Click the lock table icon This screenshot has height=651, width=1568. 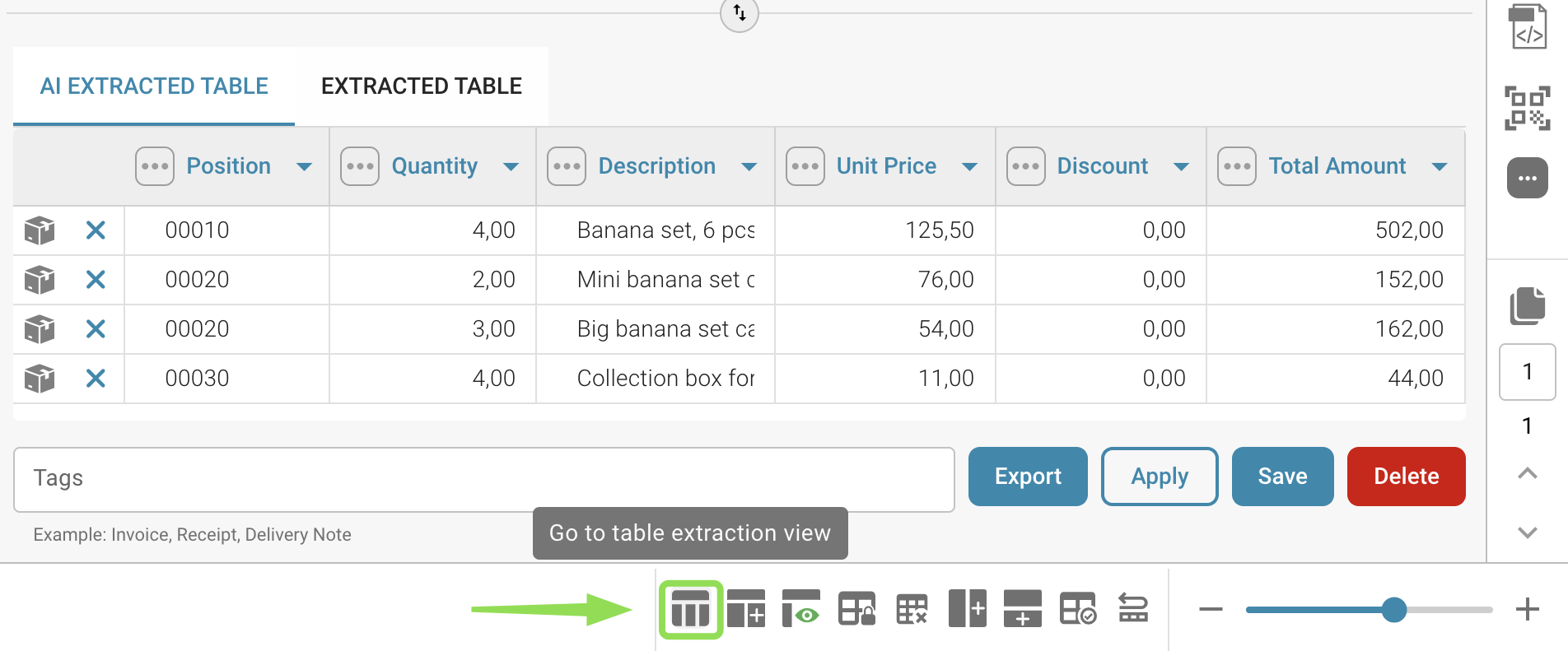tap(856, 610)
